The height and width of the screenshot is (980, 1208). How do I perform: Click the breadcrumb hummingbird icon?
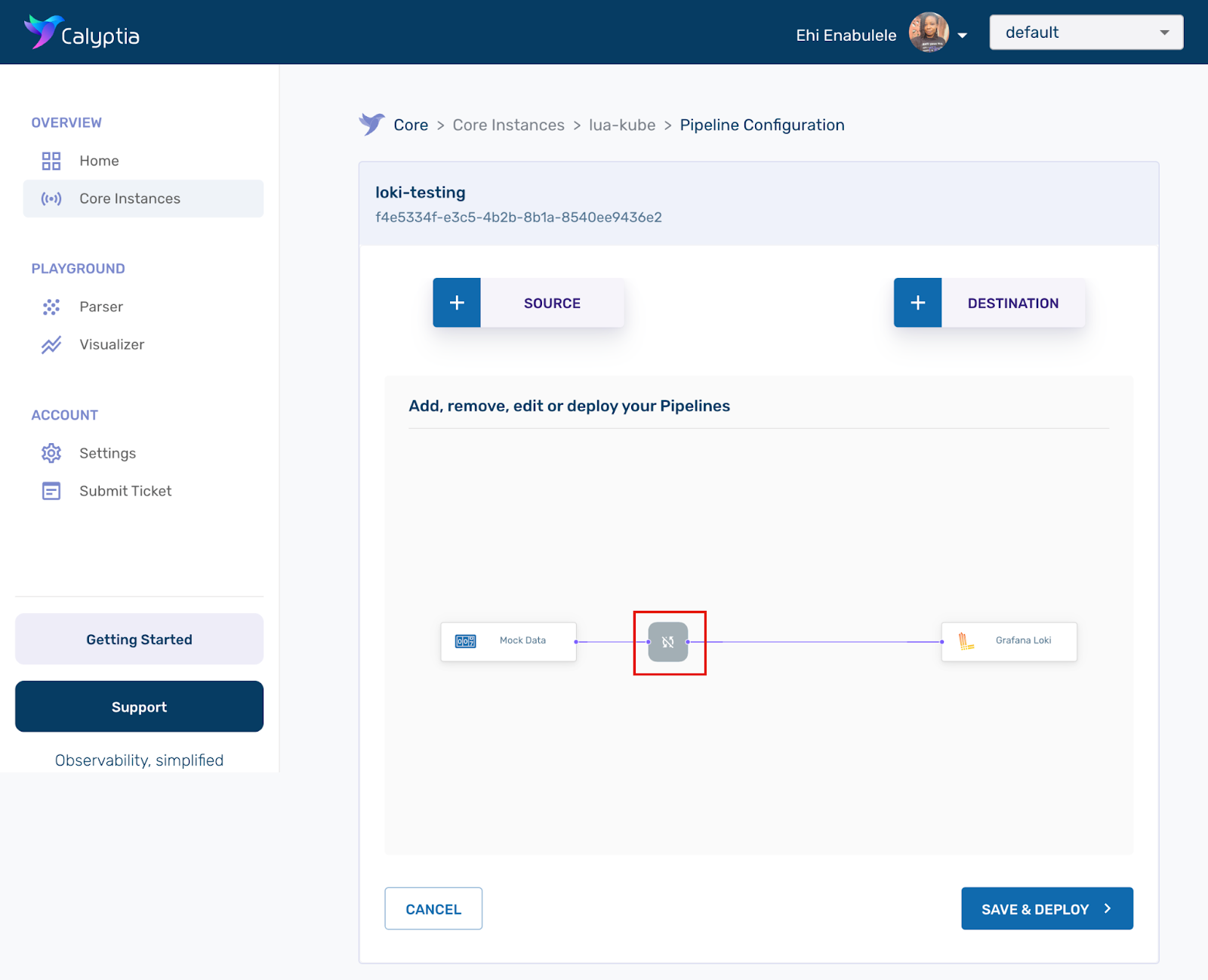click(x=371, y=124)
